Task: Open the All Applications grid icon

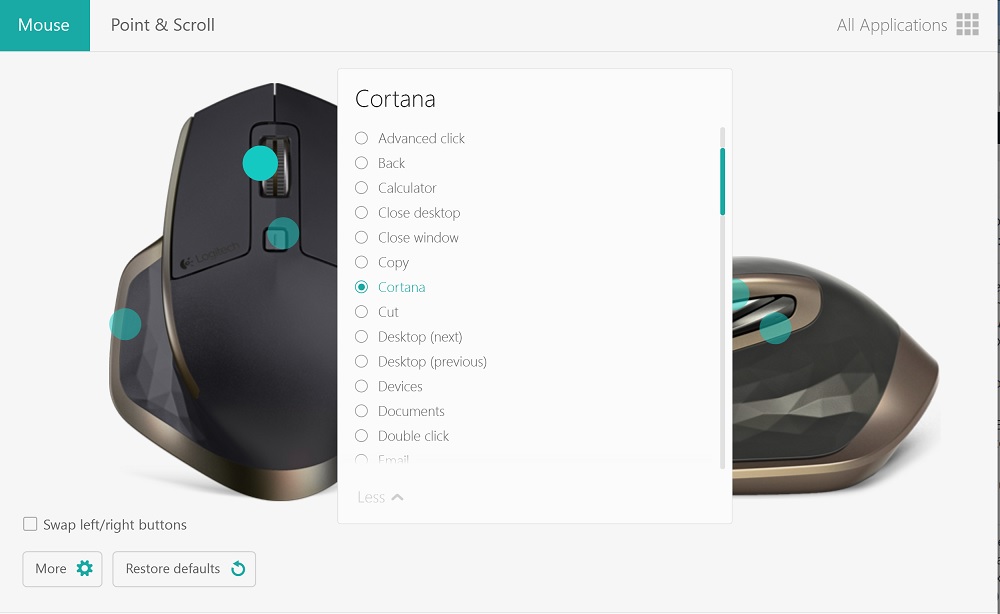Action: [x=967, y=24]
